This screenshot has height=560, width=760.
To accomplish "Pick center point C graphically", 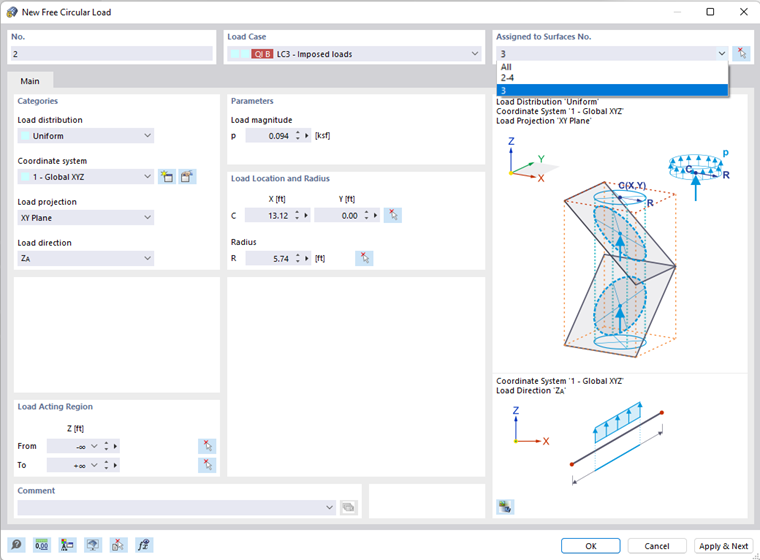I will coord(393,215).
